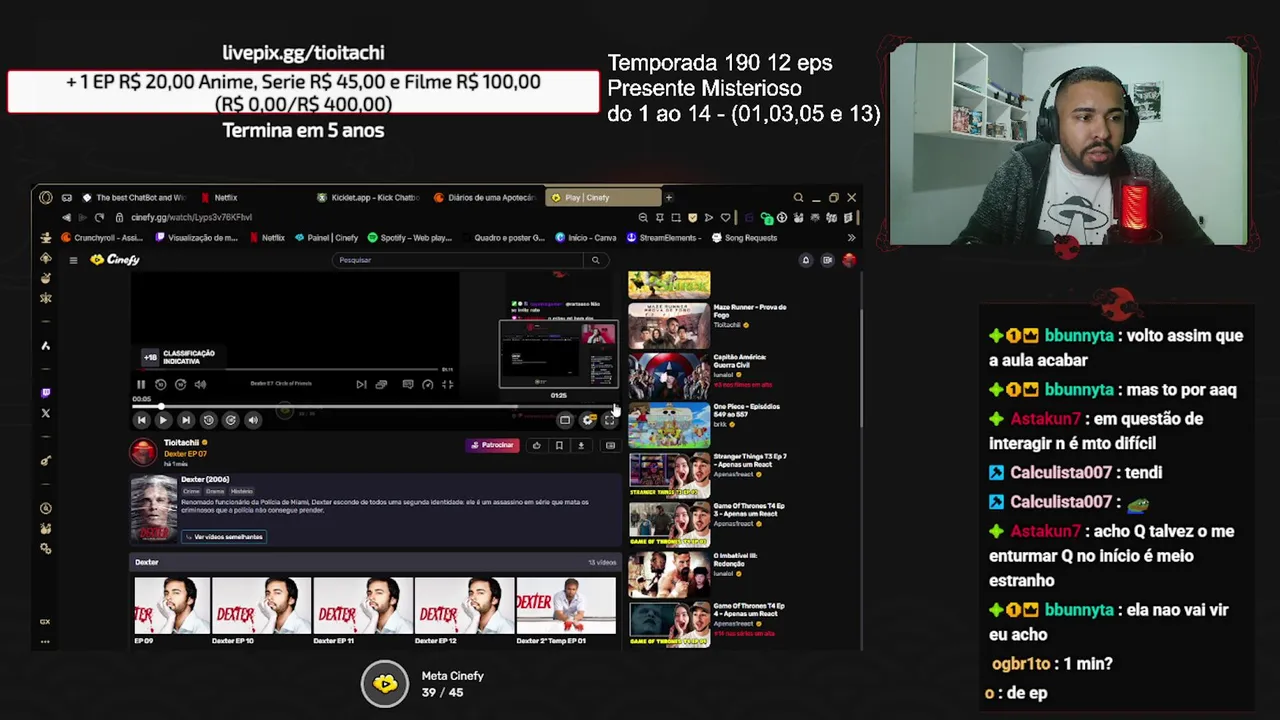Select the Mistério genre tag
This screenshot has width=1280, height=720.
coord(242,491)
